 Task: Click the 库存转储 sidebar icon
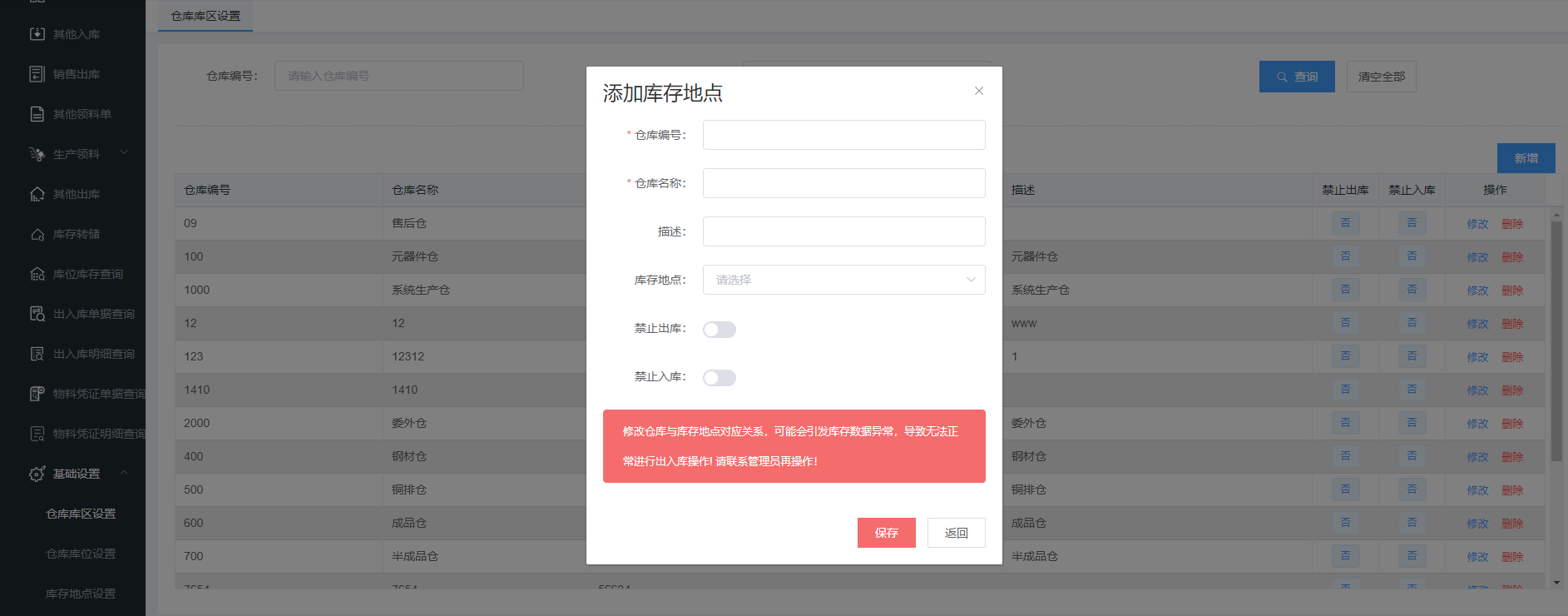[x=37, y=234]
